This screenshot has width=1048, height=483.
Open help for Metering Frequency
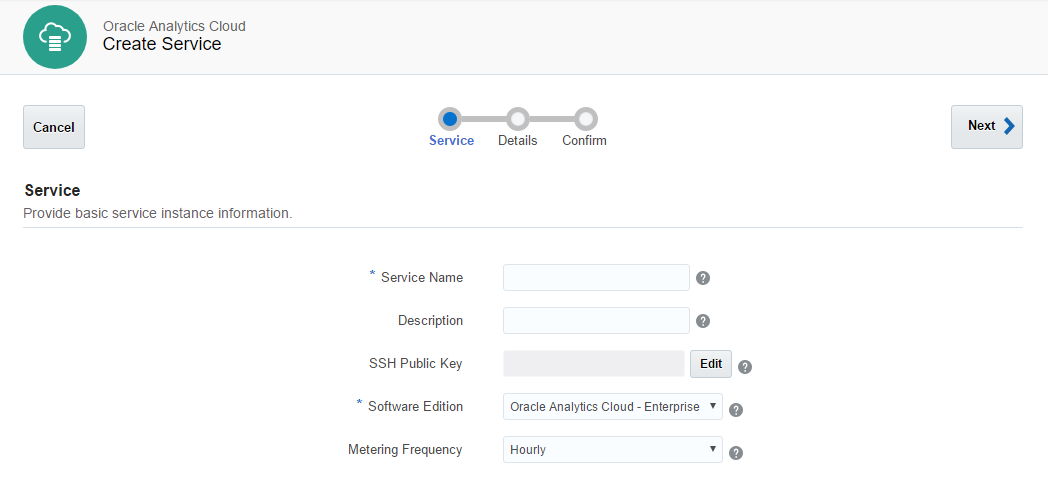tap(736, 453)
